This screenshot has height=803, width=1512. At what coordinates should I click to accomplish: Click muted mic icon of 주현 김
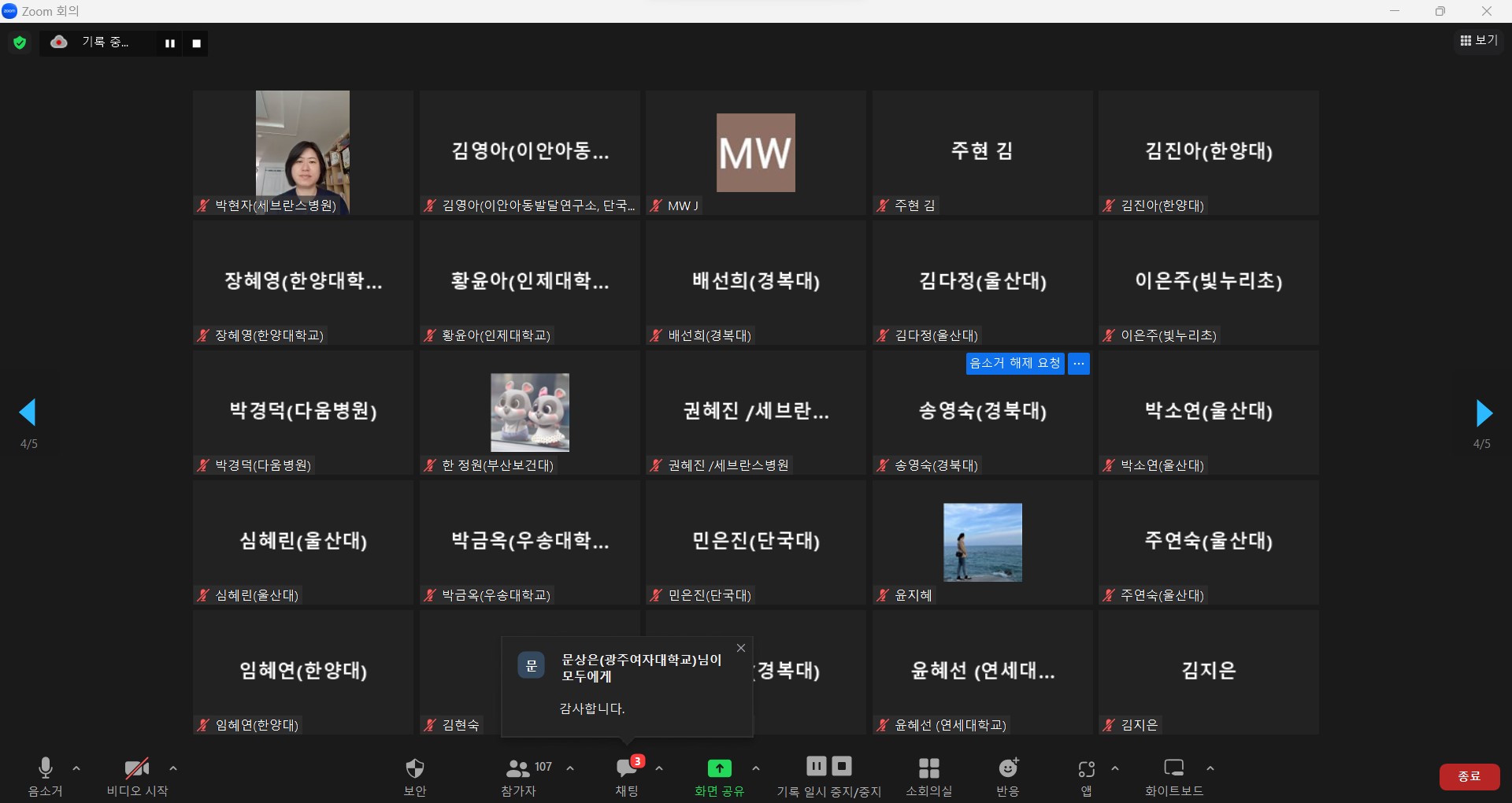(x=882, y=205)
